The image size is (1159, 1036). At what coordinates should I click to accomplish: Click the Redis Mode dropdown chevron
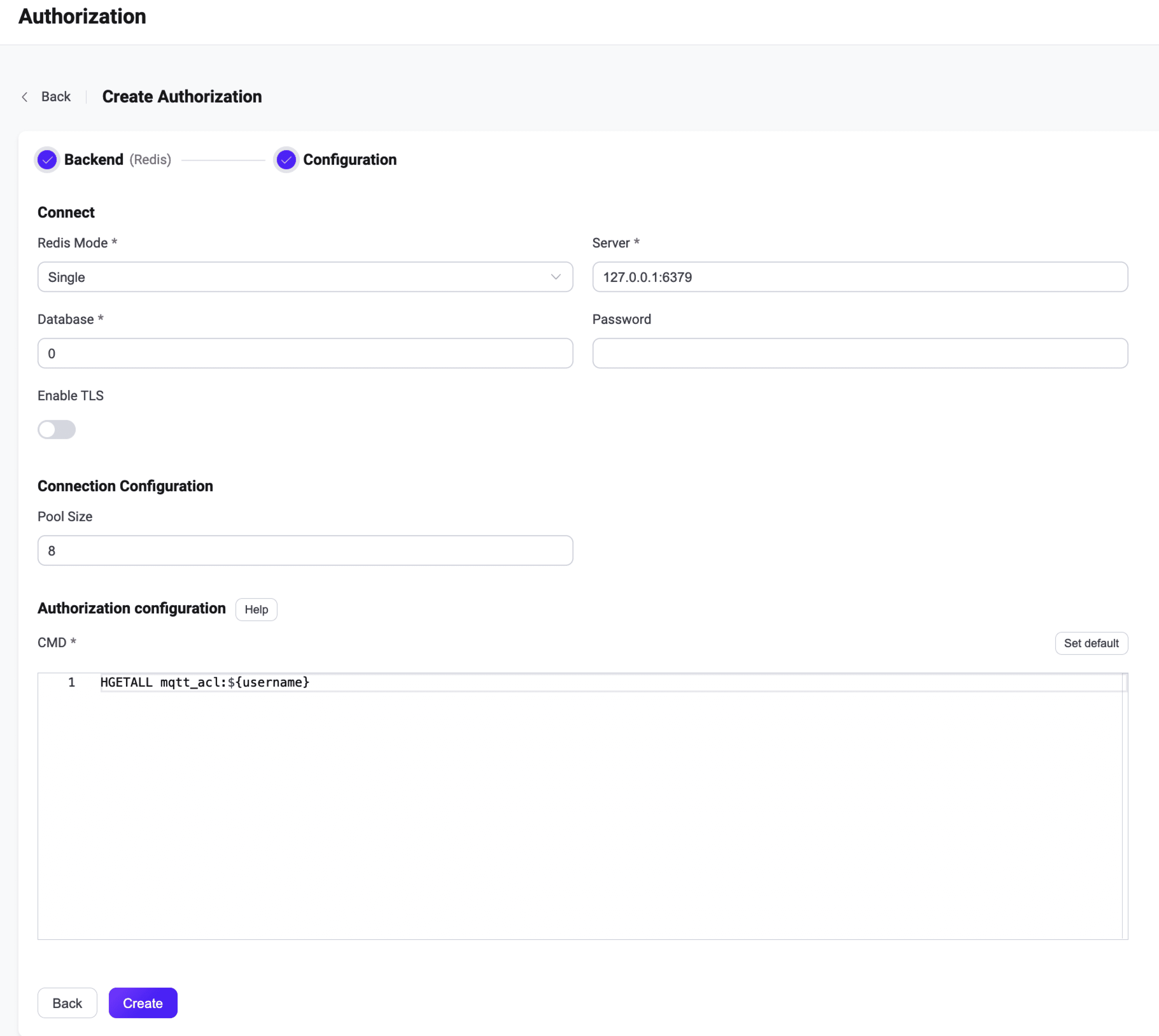click(x=556, y=277)
